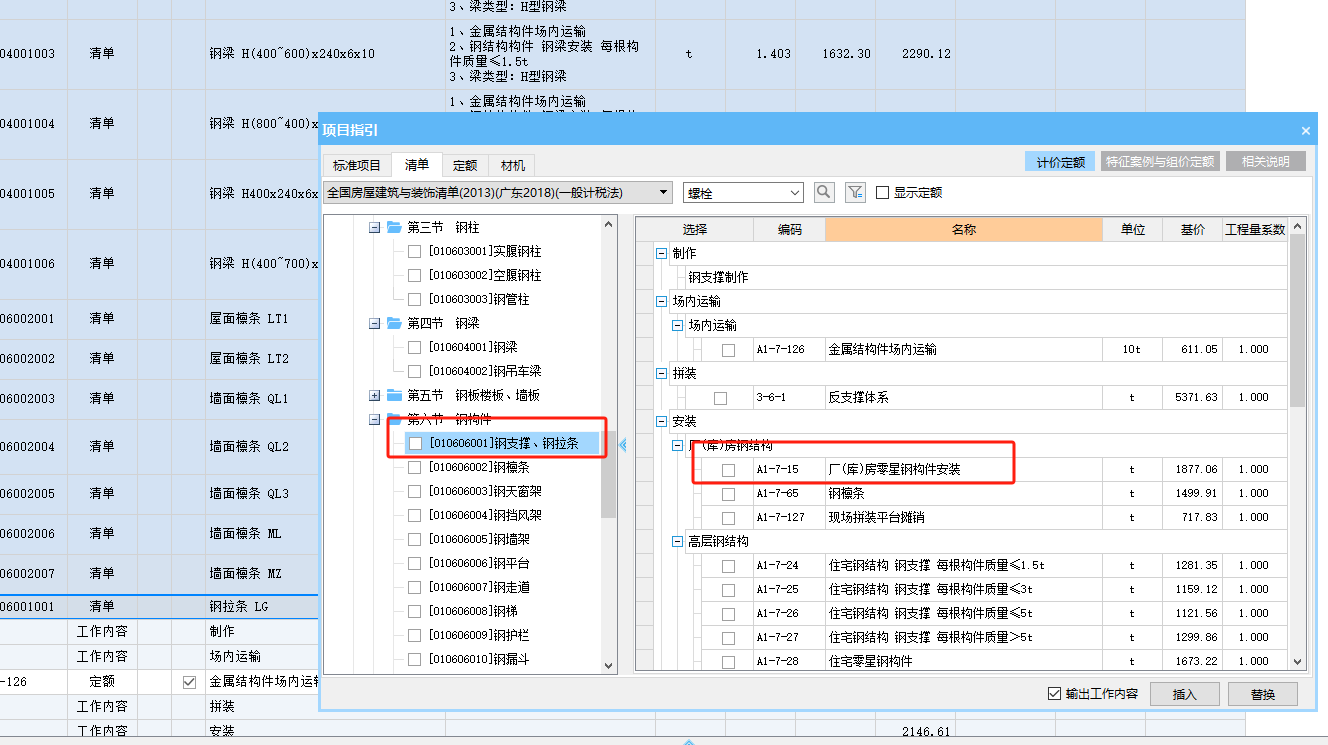This screenshot has width=1328, height=745.
Task: Click the folder icon of 第三节 钢柱
Action: tap(394, 227)
